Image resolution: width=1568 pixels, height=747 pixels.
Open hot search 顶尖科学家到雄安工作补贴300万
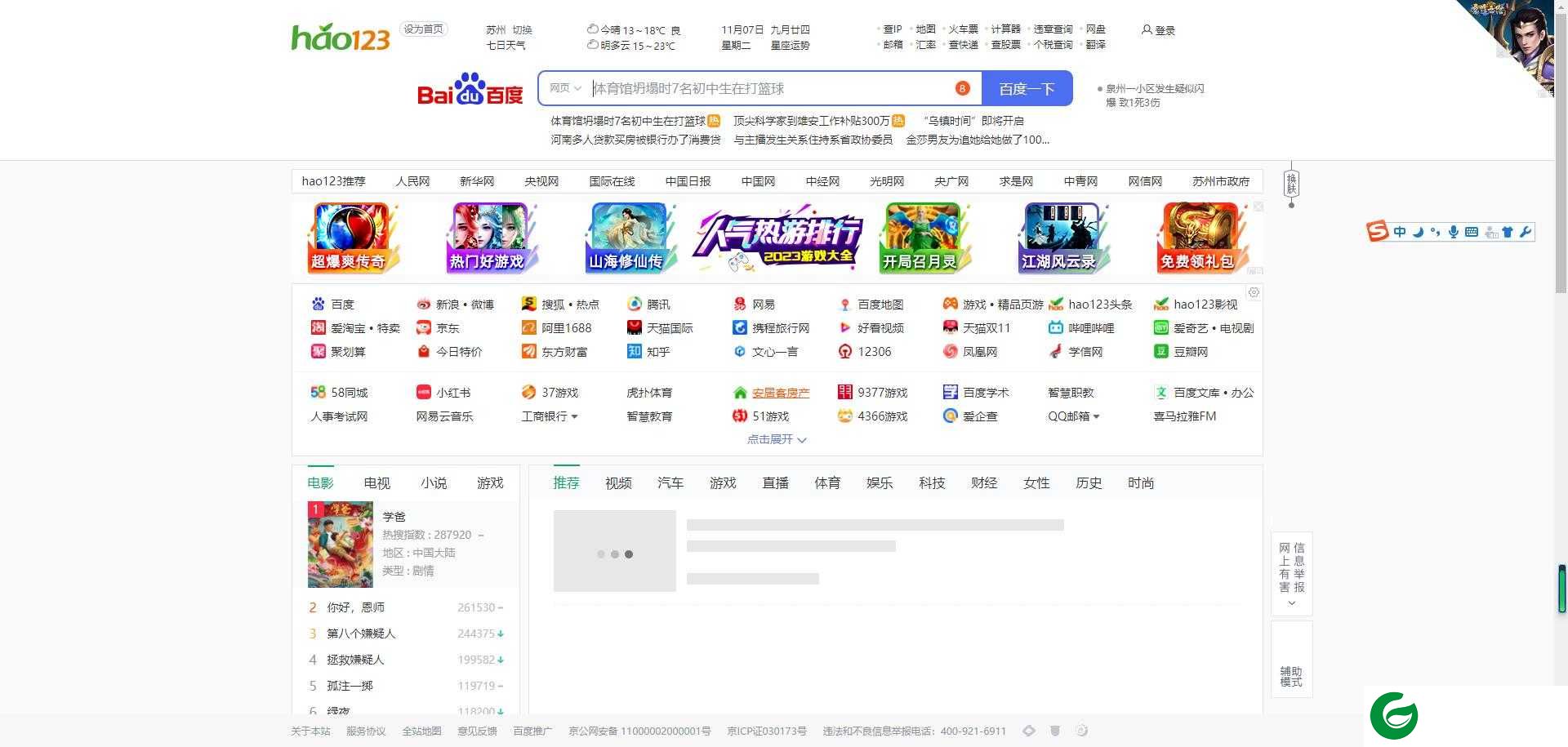pos(811,121)
